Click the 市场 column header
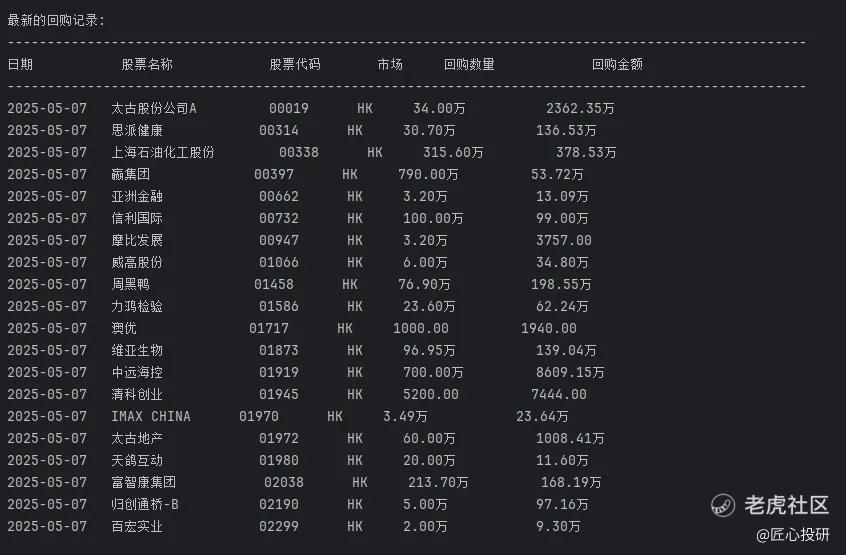 pyautogui.click(x=390, y=64)
